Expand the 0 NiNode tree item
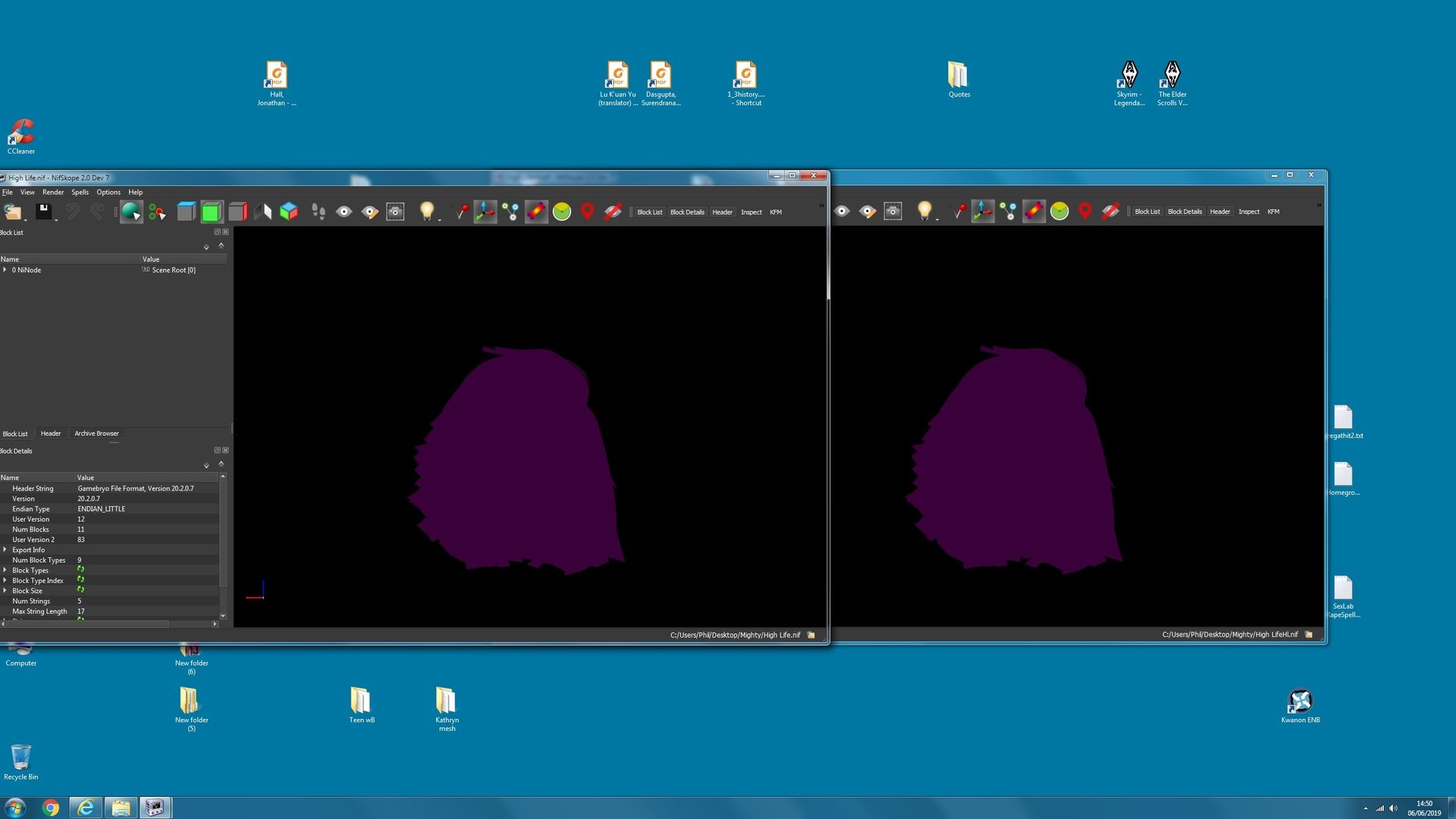Viewport: 1456px width, 819px height. pos(5,270)
